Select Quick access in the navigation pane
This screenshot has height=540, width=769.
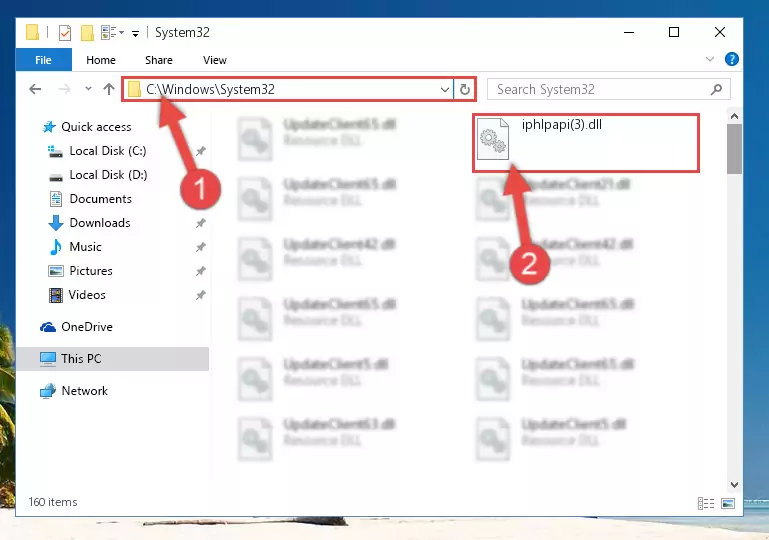[x=96, y=127]
